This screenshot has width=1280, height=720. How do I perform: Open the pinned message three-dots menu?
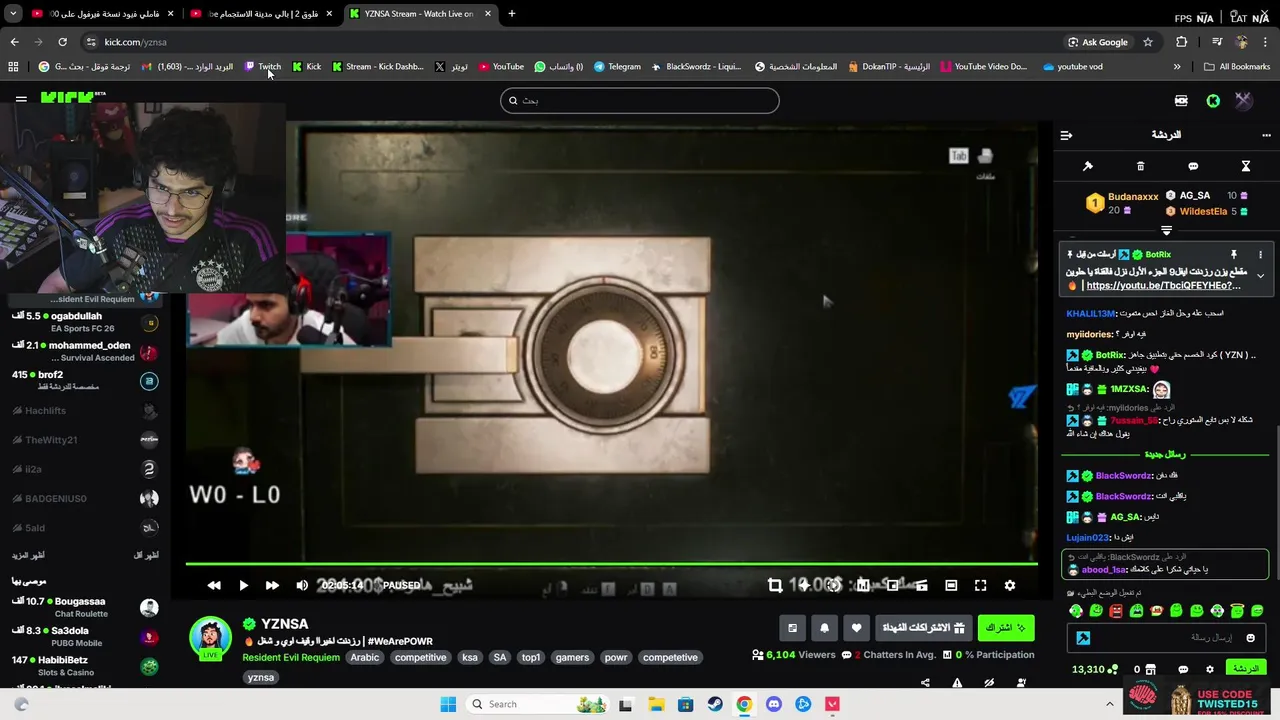1260,255
